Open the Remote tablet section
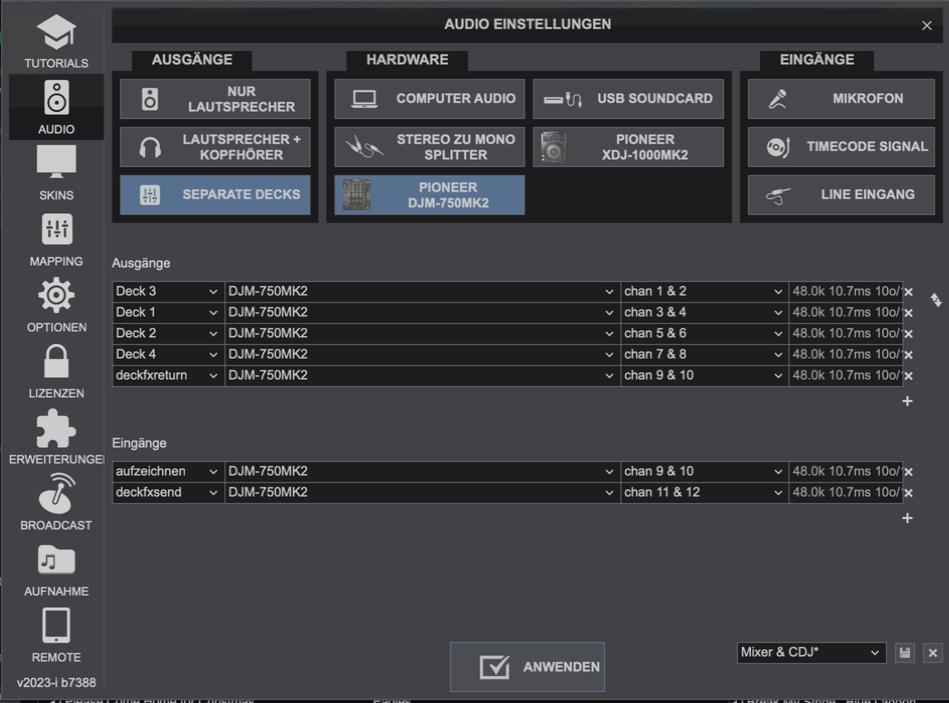This screenshot has width=949, height=703. [x=56, y=635]
